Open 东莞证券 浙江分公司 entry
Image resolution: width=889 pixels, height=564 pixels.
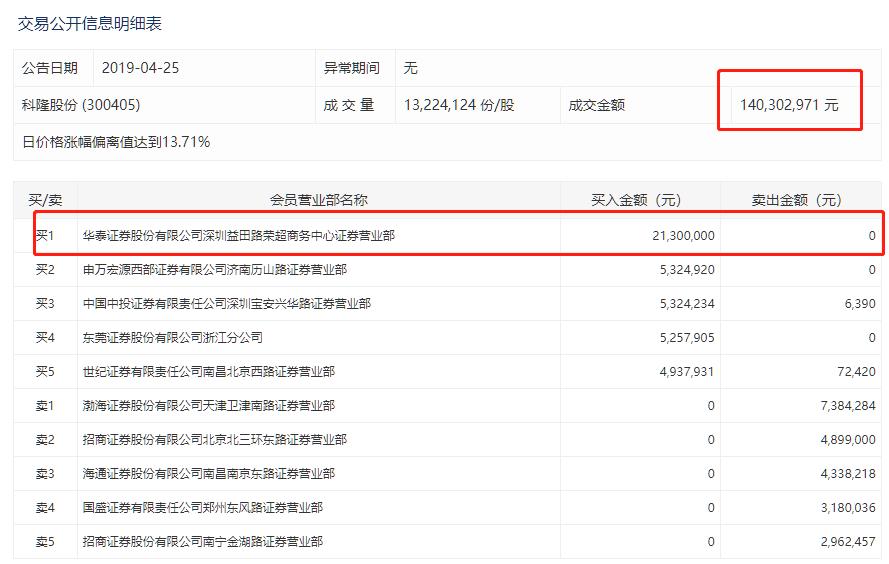point(173,337)
